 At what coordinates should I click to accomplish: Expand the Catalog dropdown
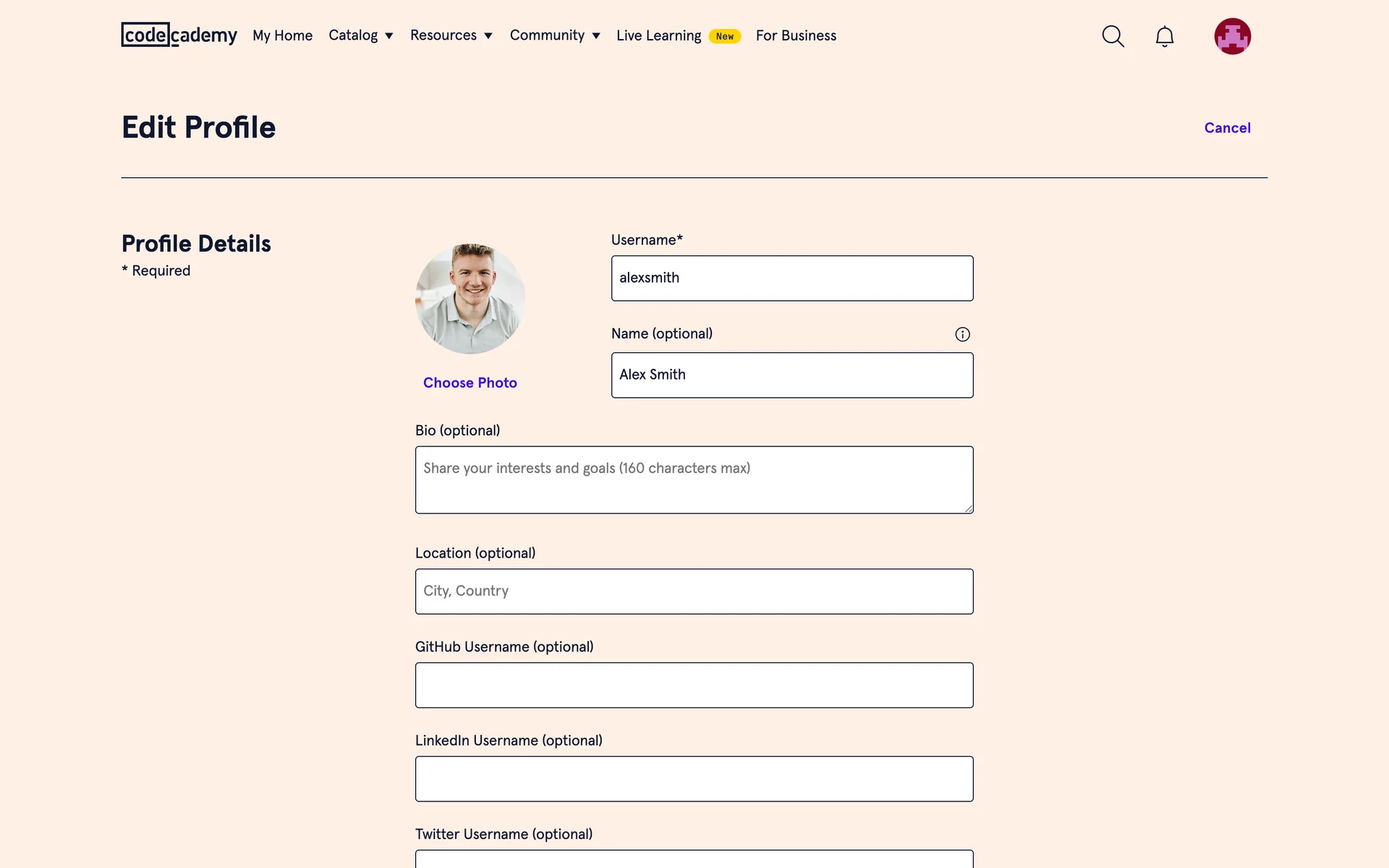coord(360,35)
